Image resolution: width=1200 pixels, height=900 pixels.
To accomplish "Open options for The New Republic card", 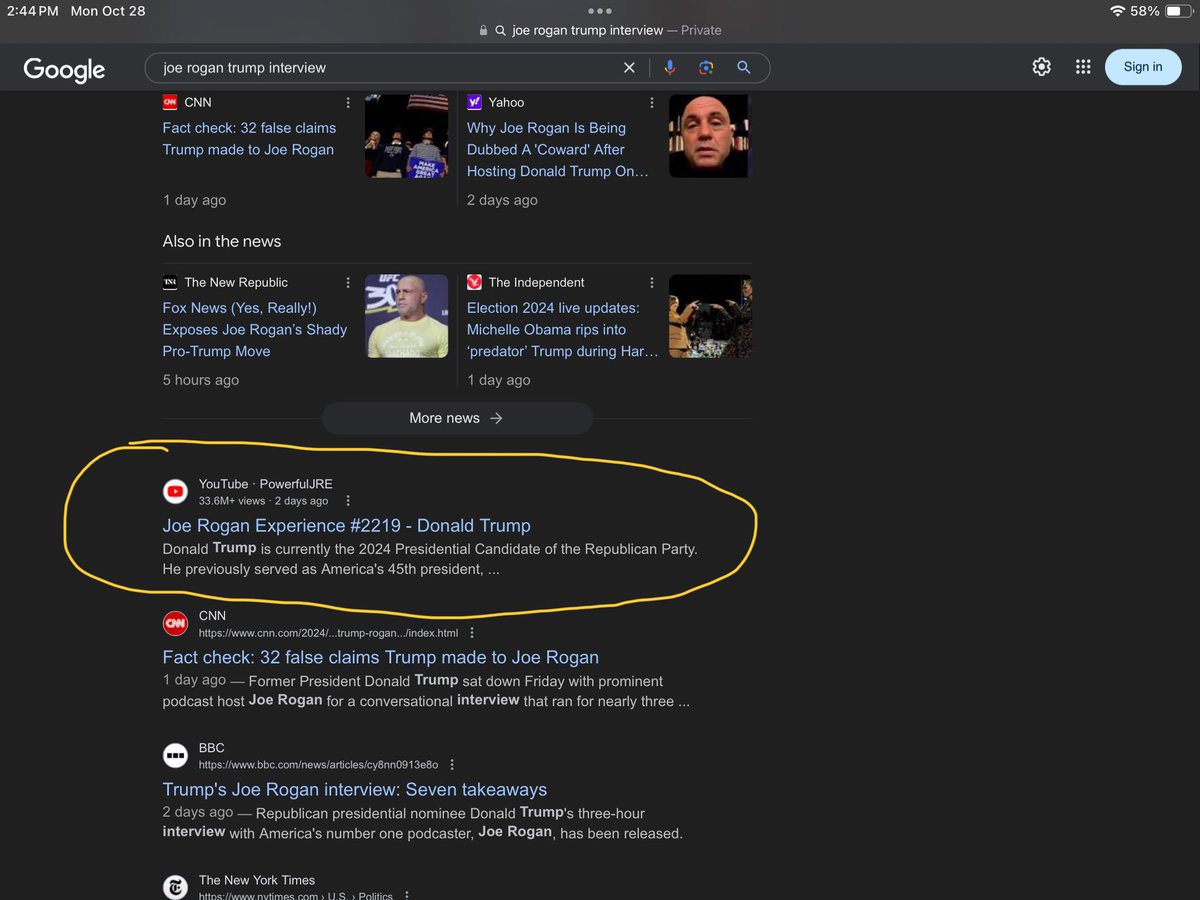I will click(348, 283).
